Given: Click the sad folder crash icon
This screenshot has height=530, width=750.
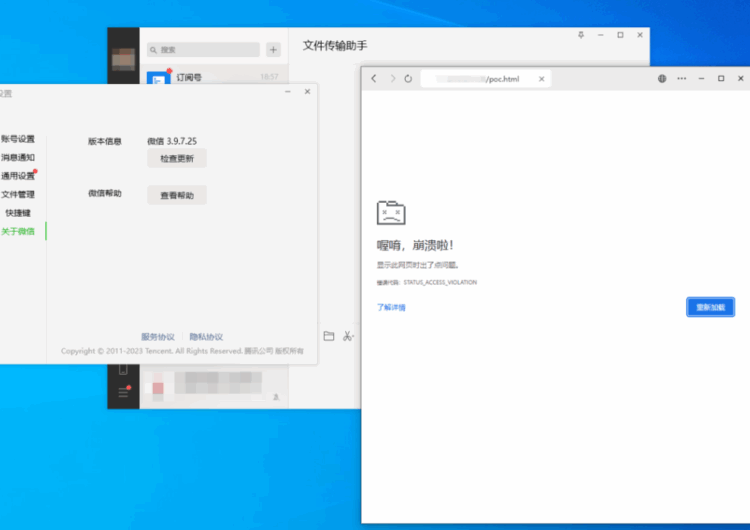Looking at the screenshot, I should coord(391,213).
